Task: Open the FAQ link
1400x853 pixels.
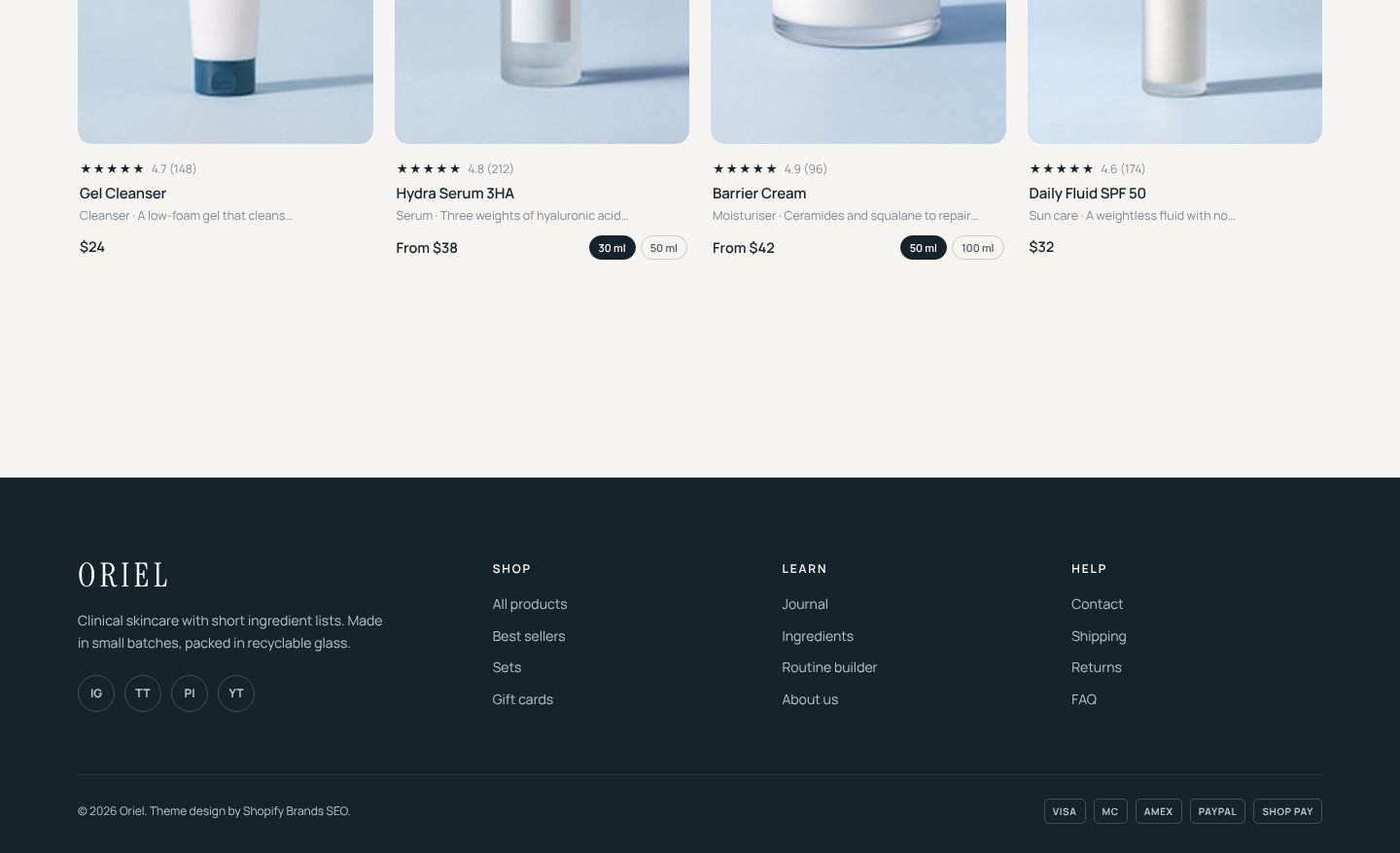Action: click(1084, 699)
